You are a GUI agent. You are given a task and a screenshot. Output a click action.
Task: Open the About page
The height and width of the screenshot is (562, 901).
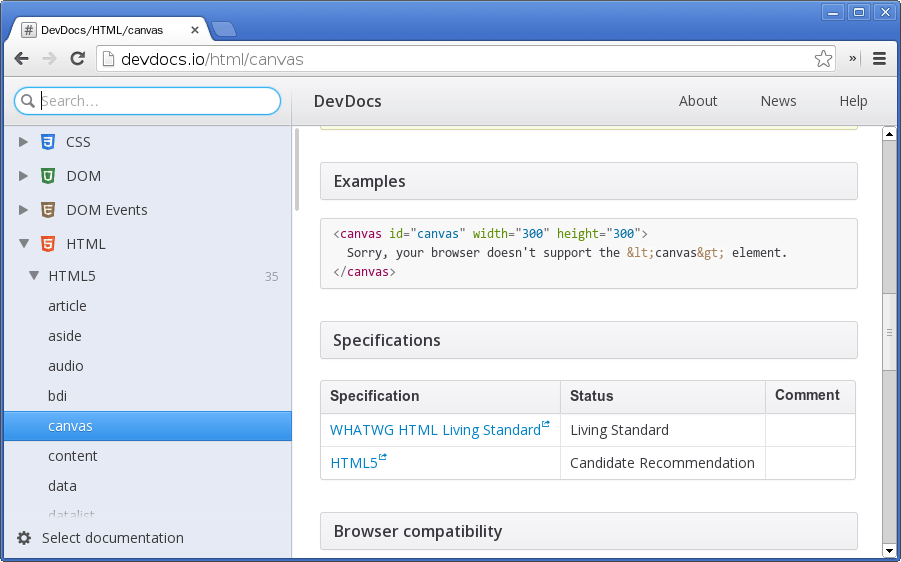pyautogui.click(x=698, y=101)
